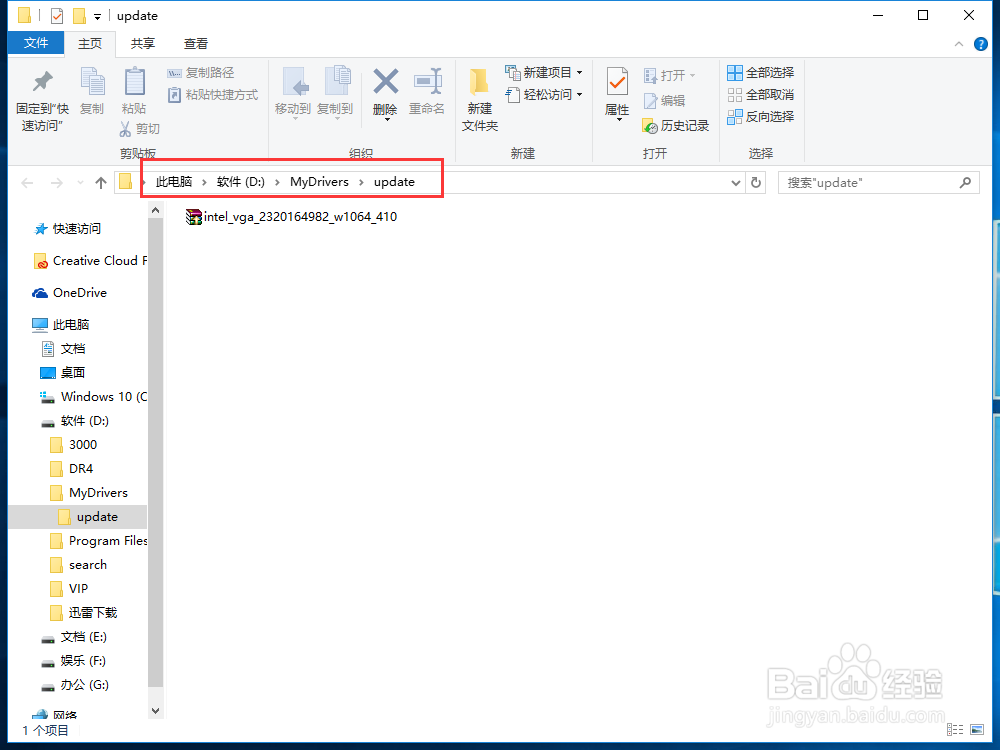
Task: Click the search update field
Action: click(879, 183)
